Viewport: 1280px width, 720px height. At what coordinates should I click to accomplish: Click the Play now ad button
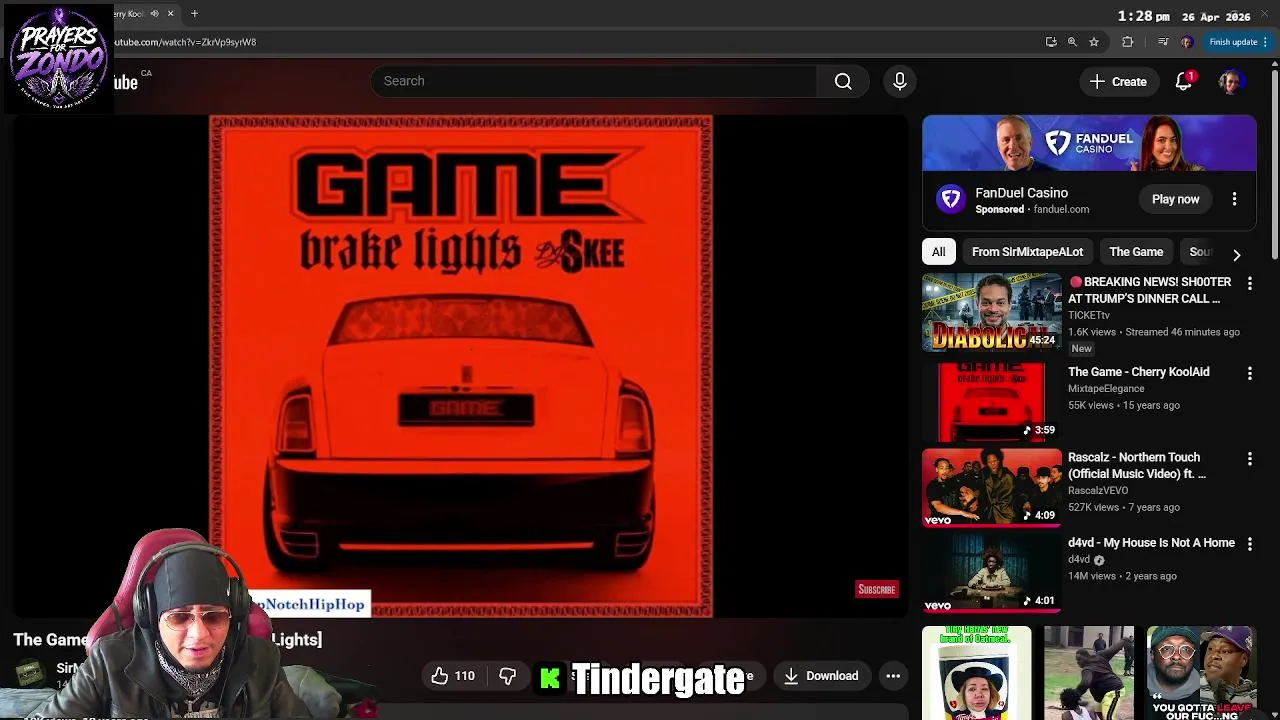pyautogui.click(x=1175, y=199)
